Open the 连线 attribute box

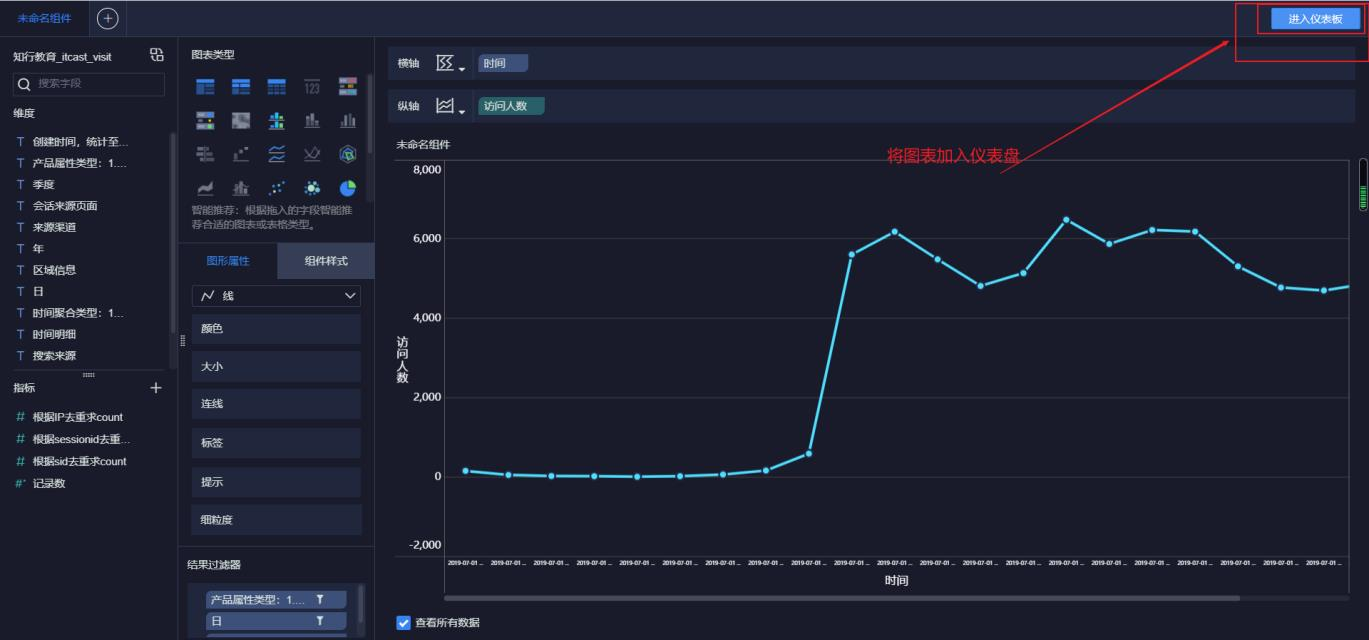click(276, 404)
